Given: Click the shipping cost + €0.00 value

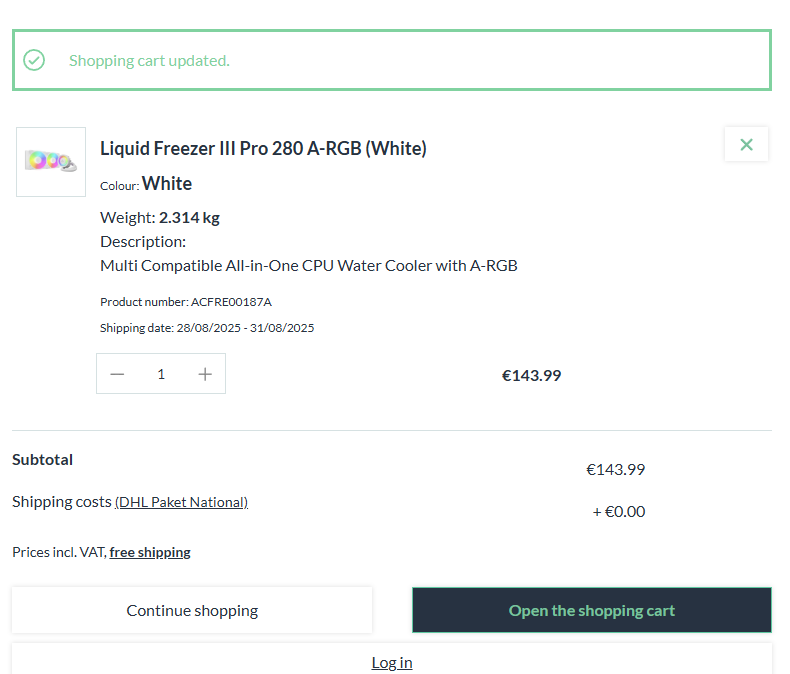Looking at the screenshot, I should tap(619, 512).
